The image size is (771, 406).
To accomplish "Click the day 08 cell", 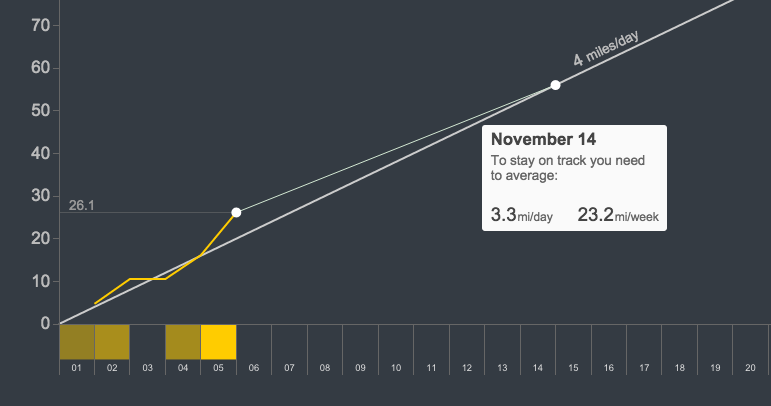I will pyautogui.click(x=325, y=342).
